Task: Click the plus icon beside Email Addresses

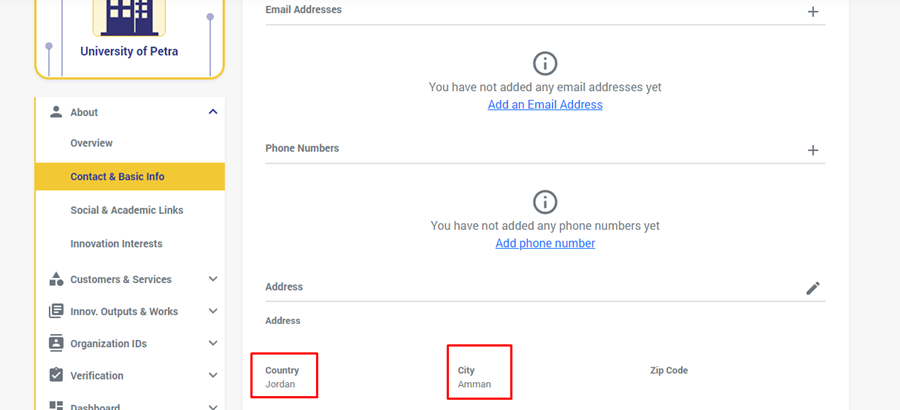Action: click(x=813, y=12)
